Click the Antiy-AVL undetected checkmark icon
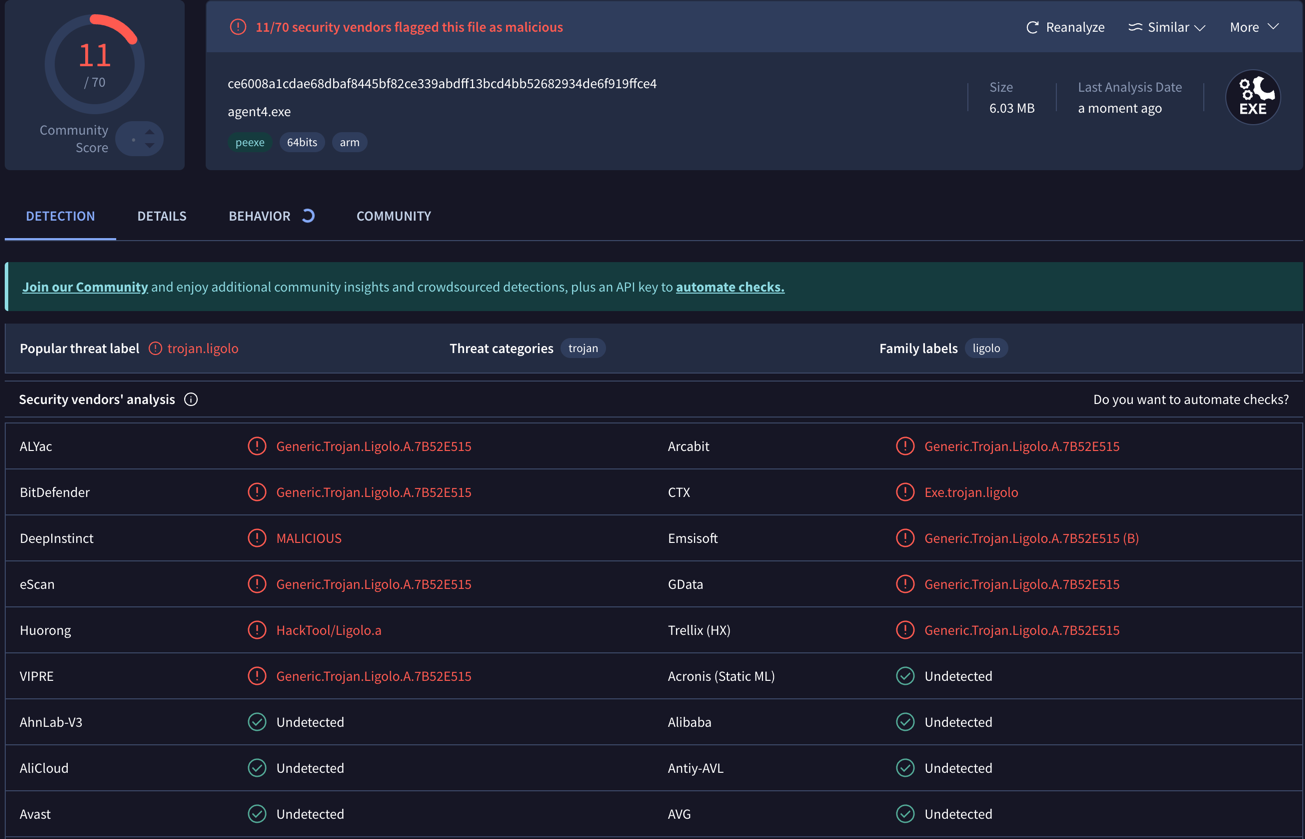 [905, 768]
